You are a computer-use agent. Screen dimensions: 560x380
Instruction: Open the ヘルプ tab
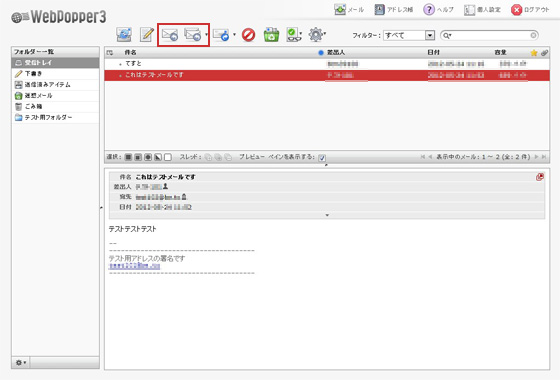pyautogui.click(x=438, y=10)
